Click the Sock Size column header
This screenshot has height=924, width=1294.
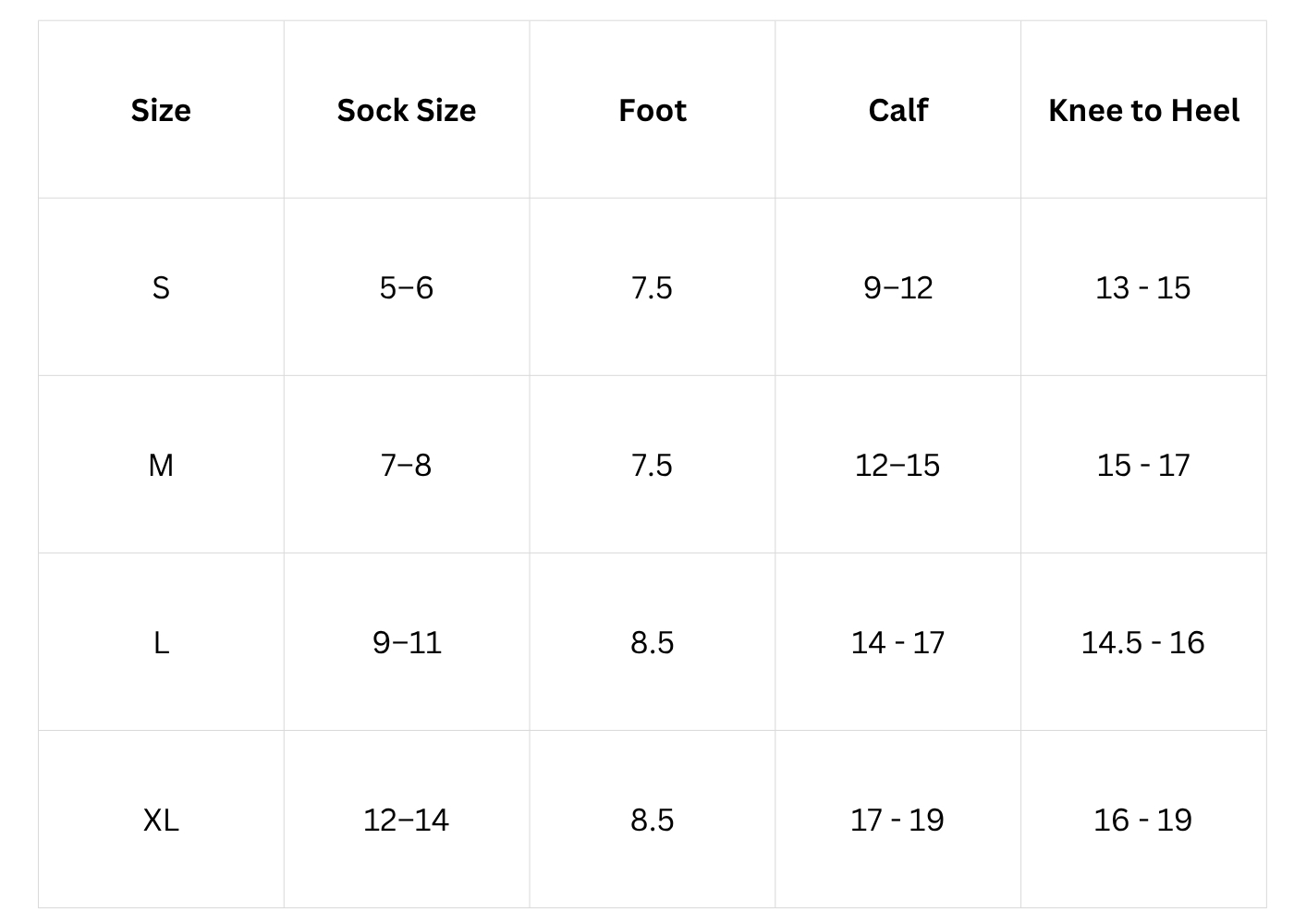click(407, 110)
